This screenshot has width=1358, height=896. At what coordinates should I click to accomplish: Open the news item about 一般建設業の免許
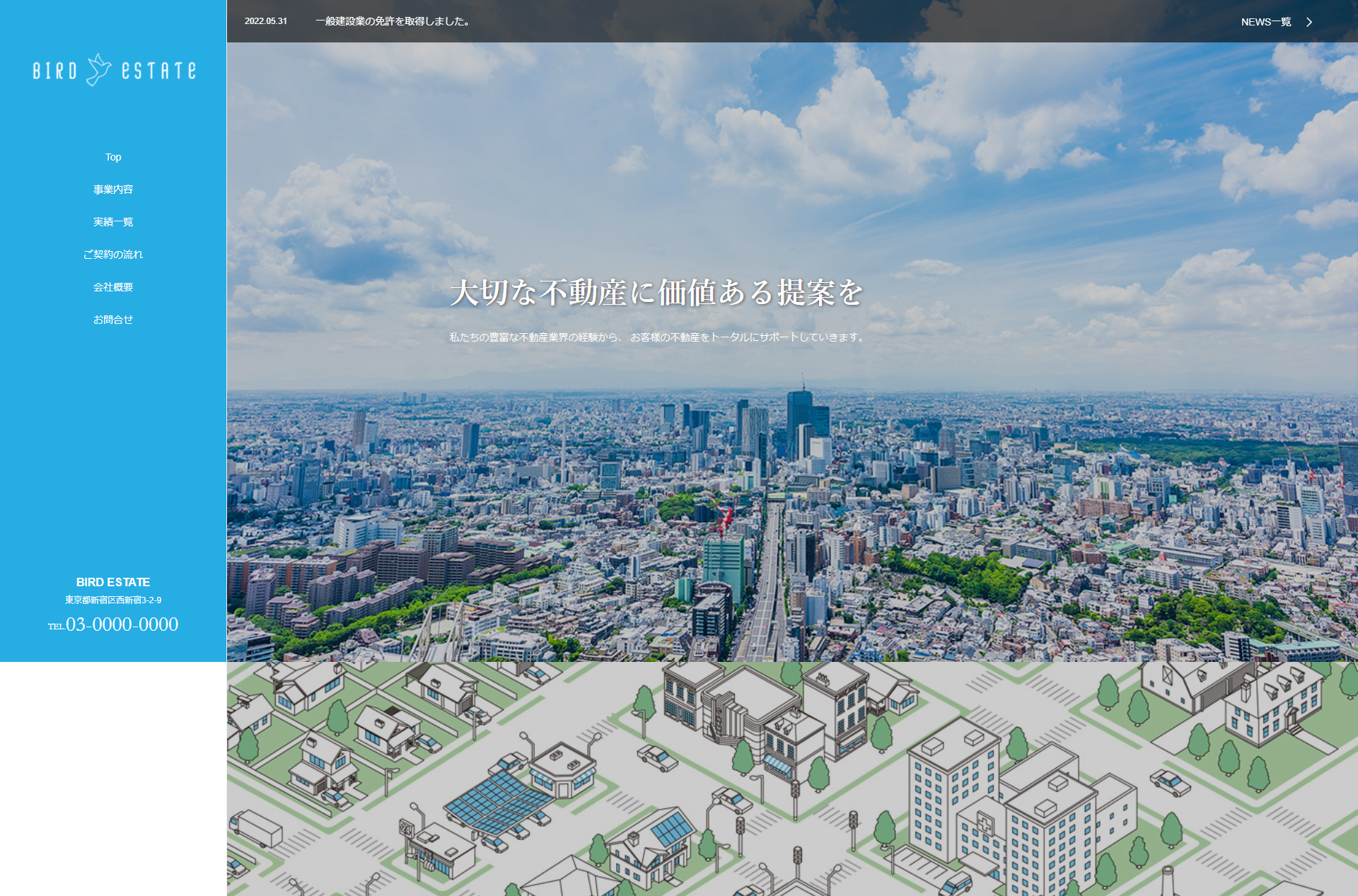pyautogui.click(x=393, y=22)
